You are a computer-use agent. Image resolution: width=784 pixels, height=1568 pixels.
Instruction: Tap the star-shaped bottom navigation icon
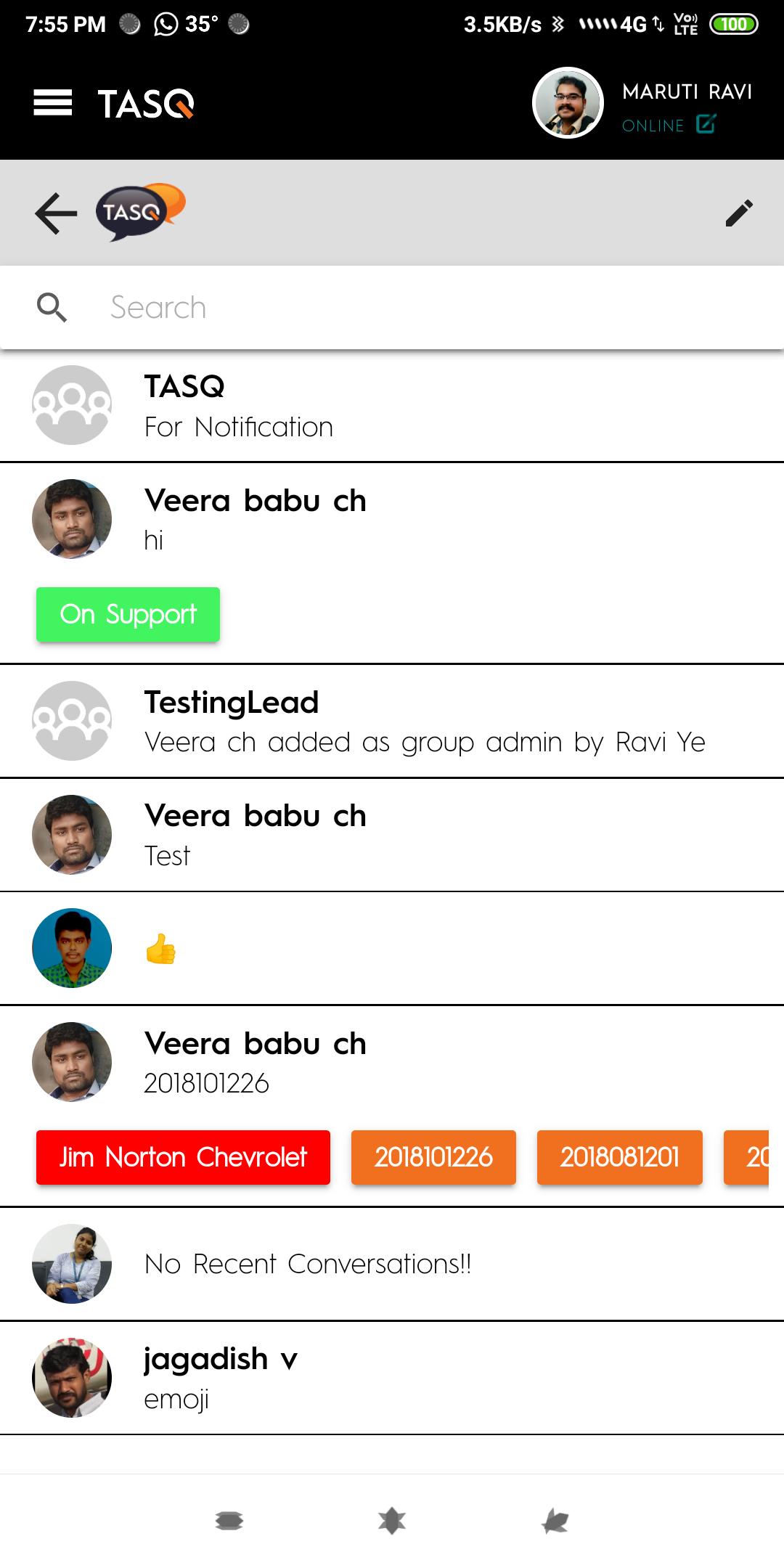(392, 1520)
